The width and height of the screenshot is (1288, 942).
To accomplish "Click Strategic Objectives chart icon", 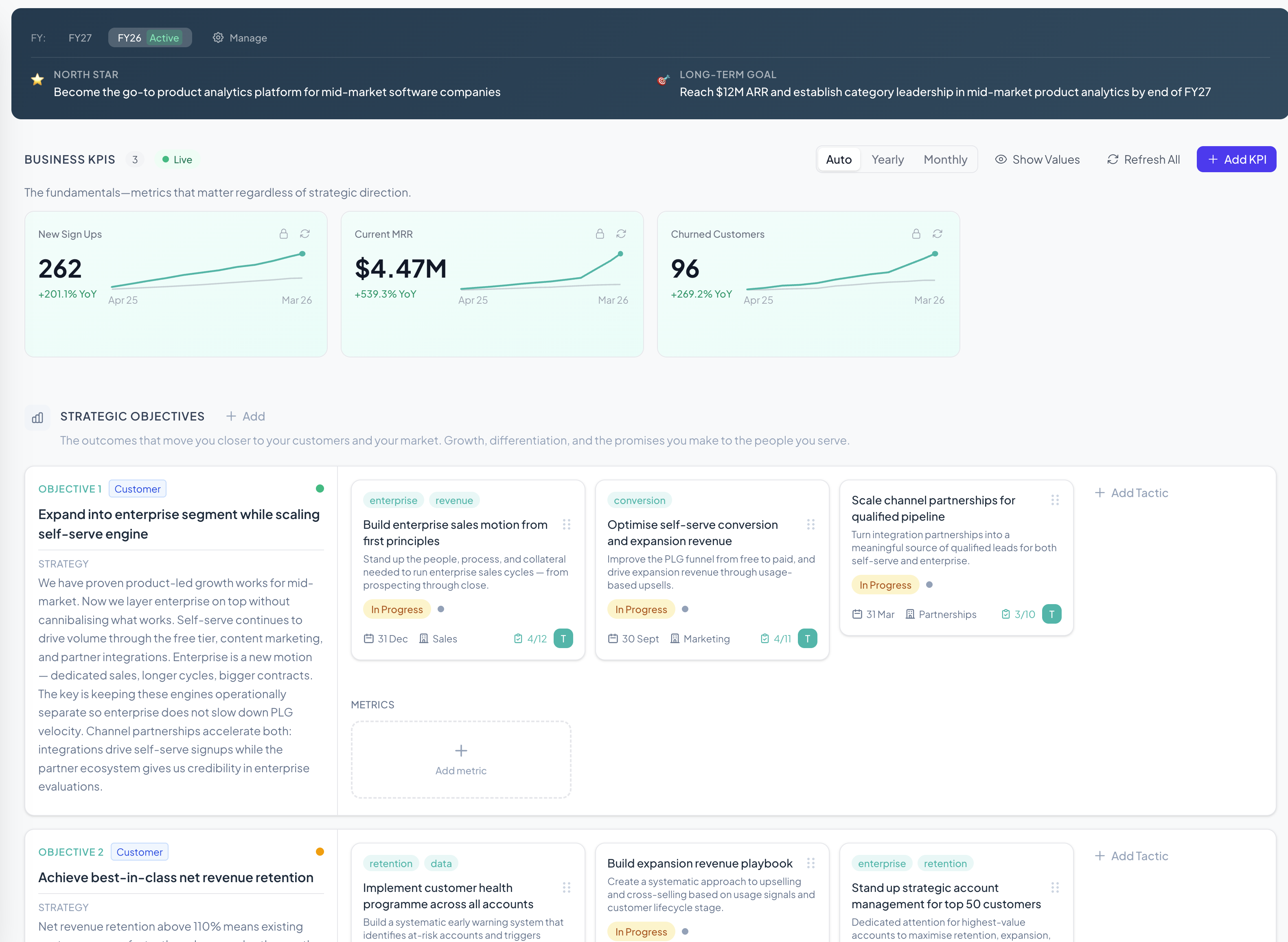I will point(37,417).
